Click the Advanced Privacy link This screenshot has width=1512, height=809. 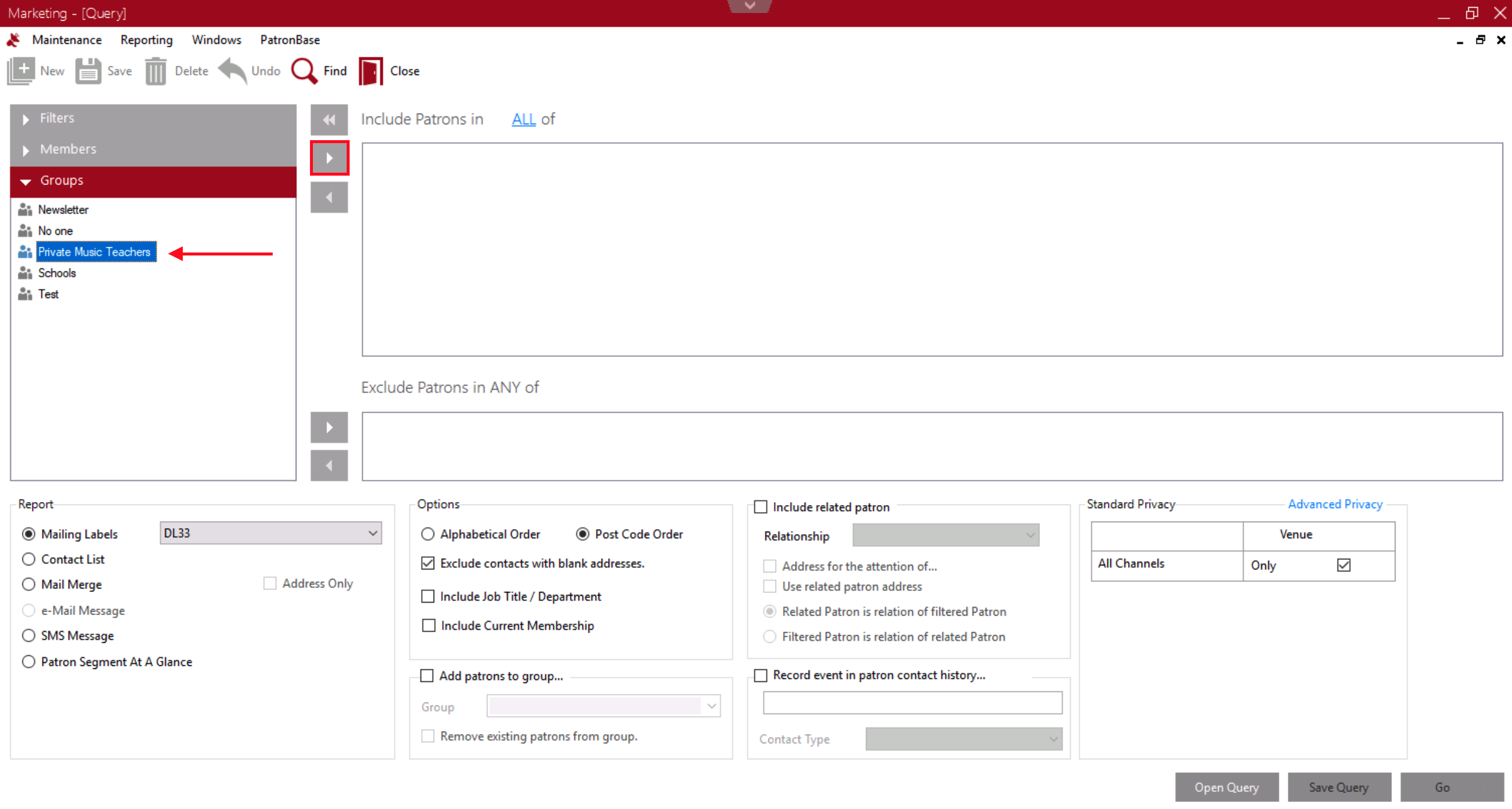1335,504
